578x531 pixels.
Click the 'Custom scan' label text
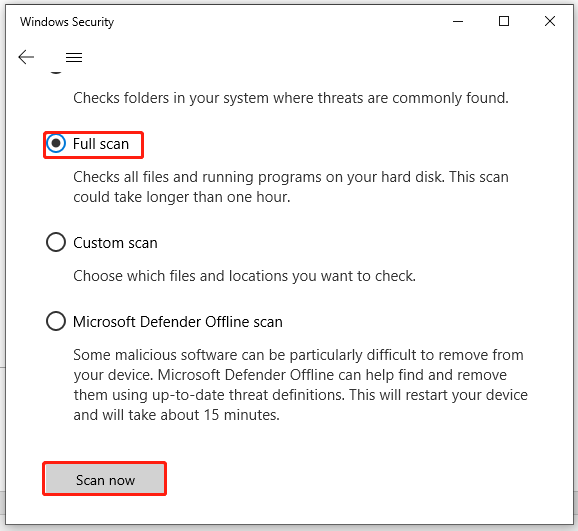[115, 243]
